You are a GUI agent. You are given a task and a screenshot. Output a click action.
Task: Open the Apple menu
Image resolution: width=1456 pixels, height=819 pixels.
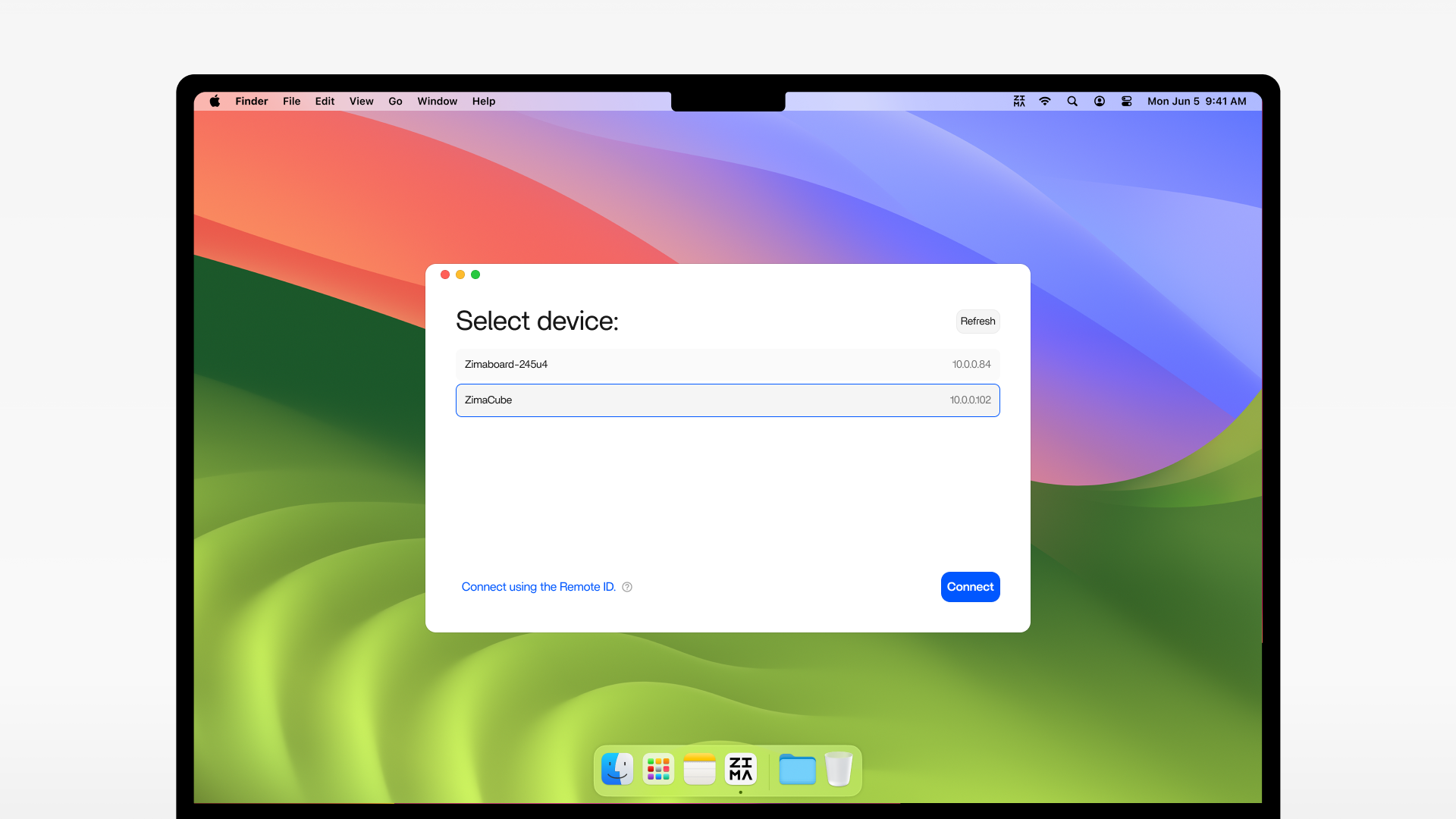coord(215,101)
